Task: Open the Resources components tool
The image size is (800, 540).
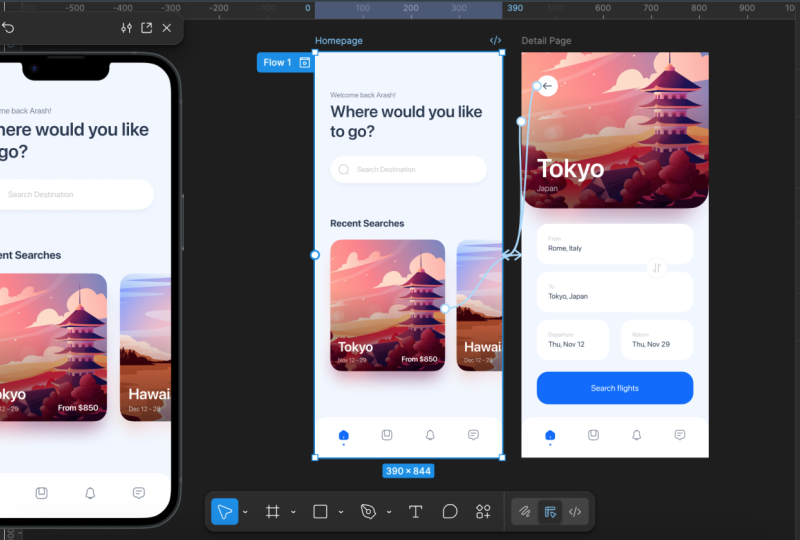Action: coord(483,511)
